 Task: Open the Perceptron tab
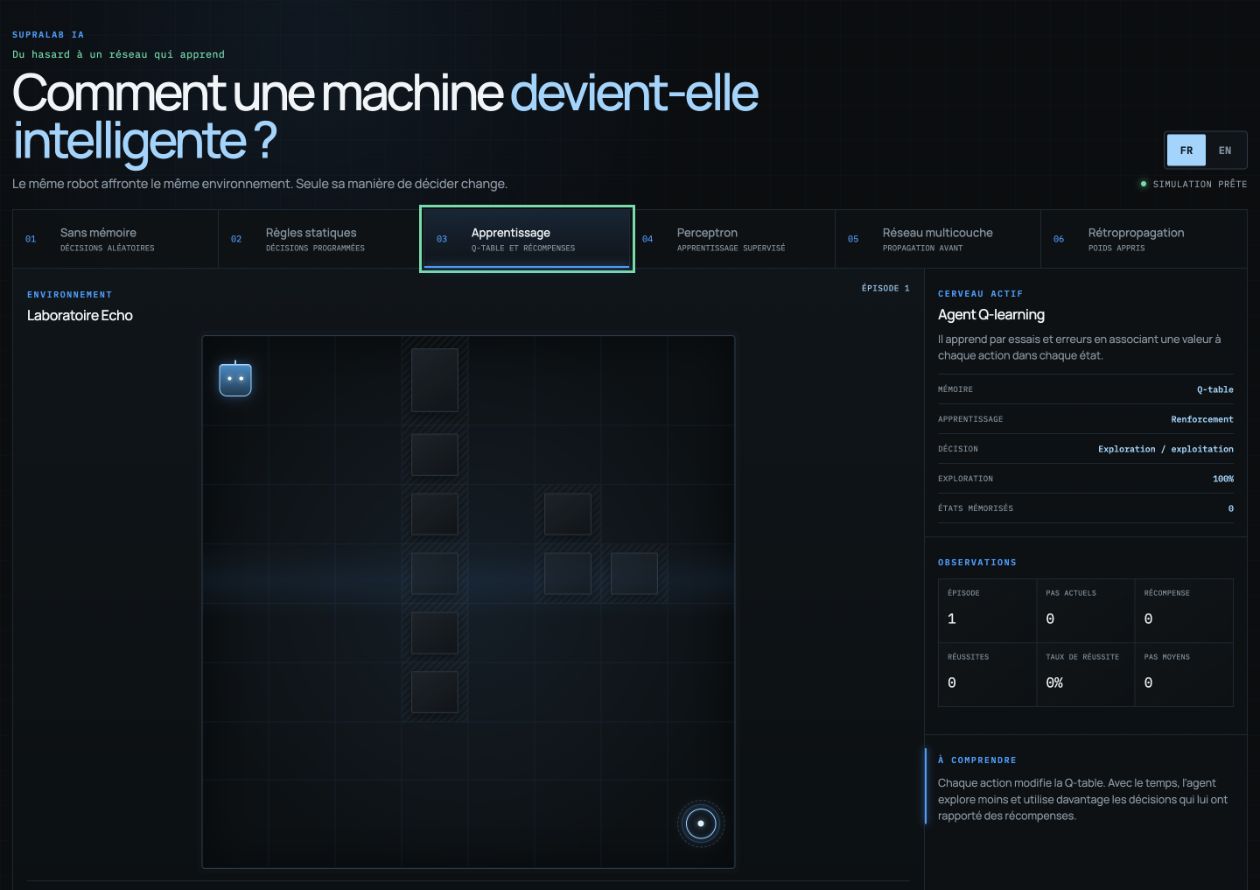coord(732,239)
